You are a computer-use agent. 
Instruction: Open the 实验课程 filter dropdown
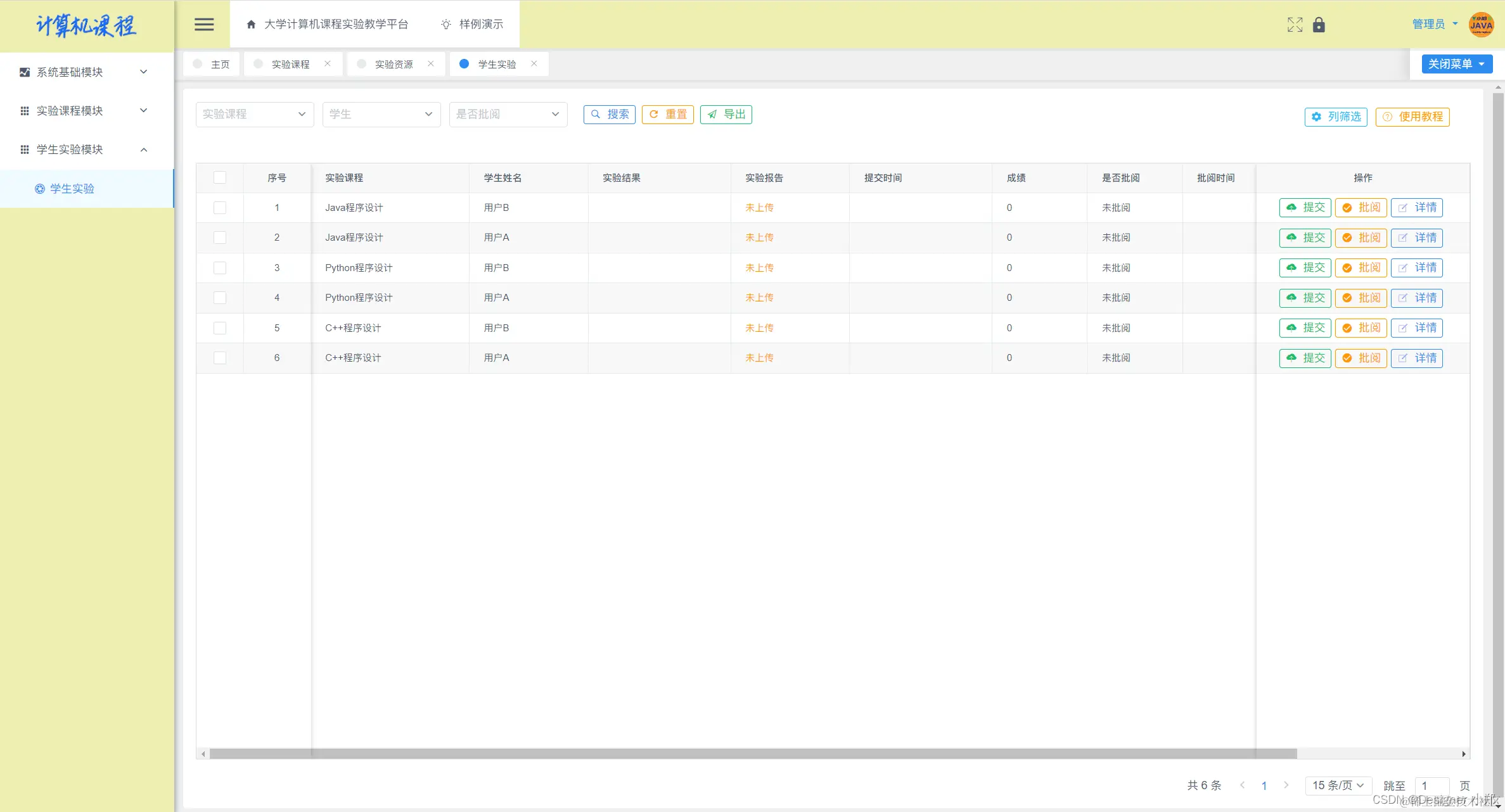tap(255, 114)
